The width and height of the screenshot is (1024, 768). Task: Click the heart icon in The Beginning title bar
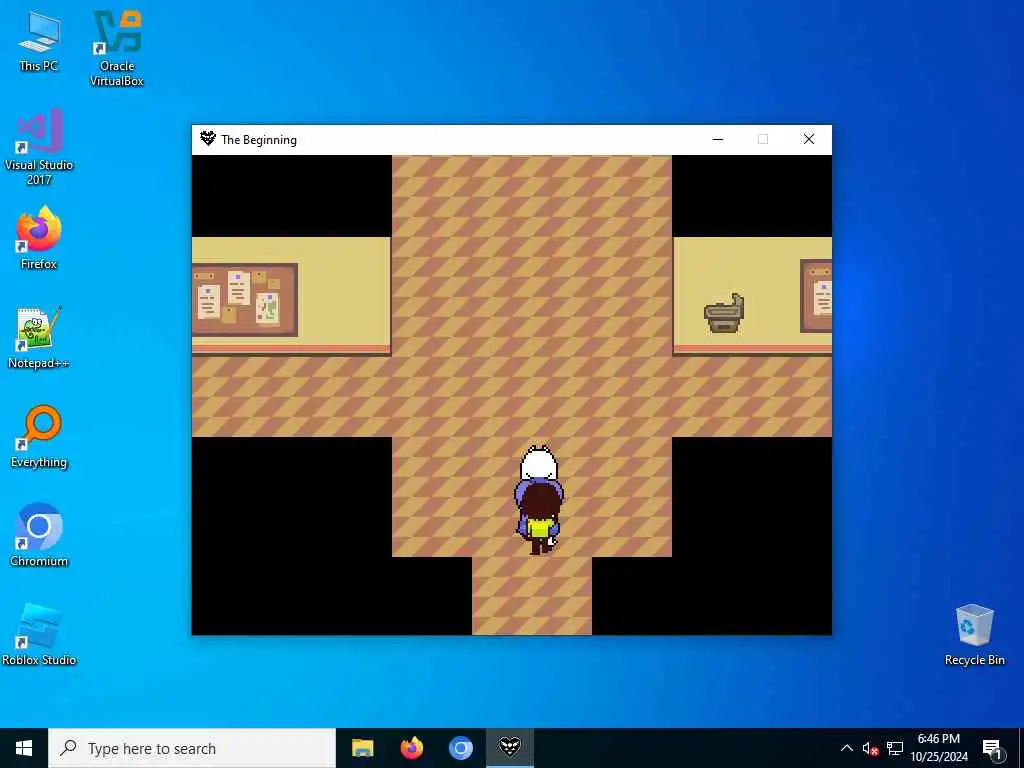[208, 138]
